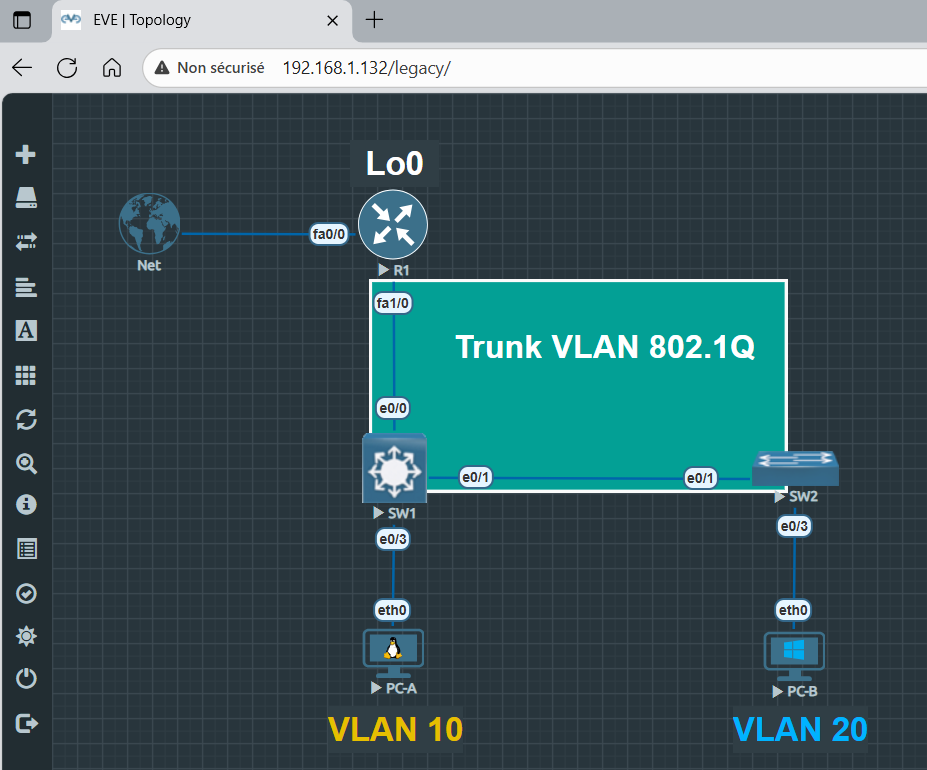The image size is (927, 770).
Task: Open the grid 'More actions' sidebar icon
Action: click(x=27, y=375)
